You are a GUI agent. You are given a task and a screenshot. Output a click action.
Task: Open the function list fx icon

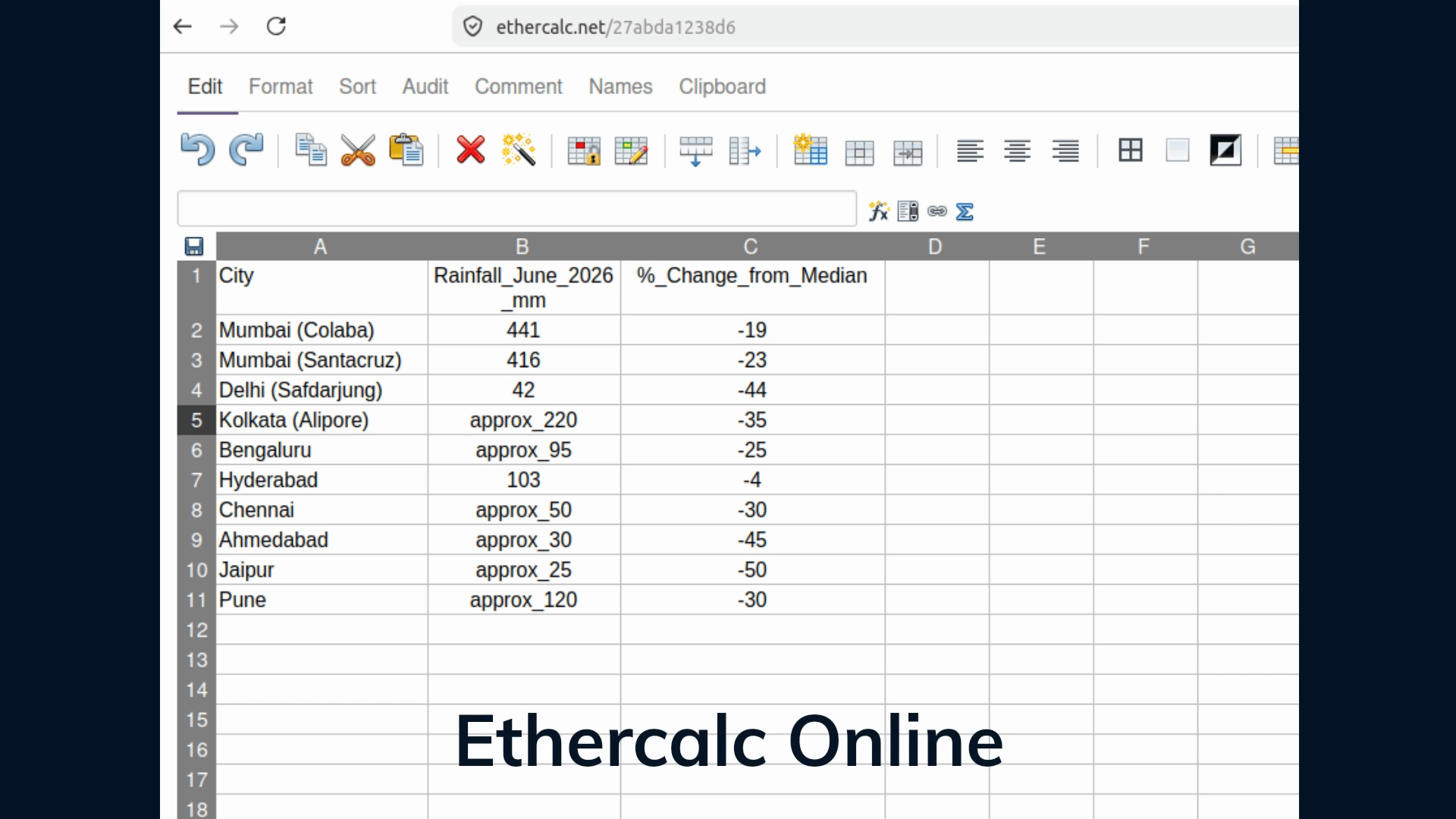[879, 211]
